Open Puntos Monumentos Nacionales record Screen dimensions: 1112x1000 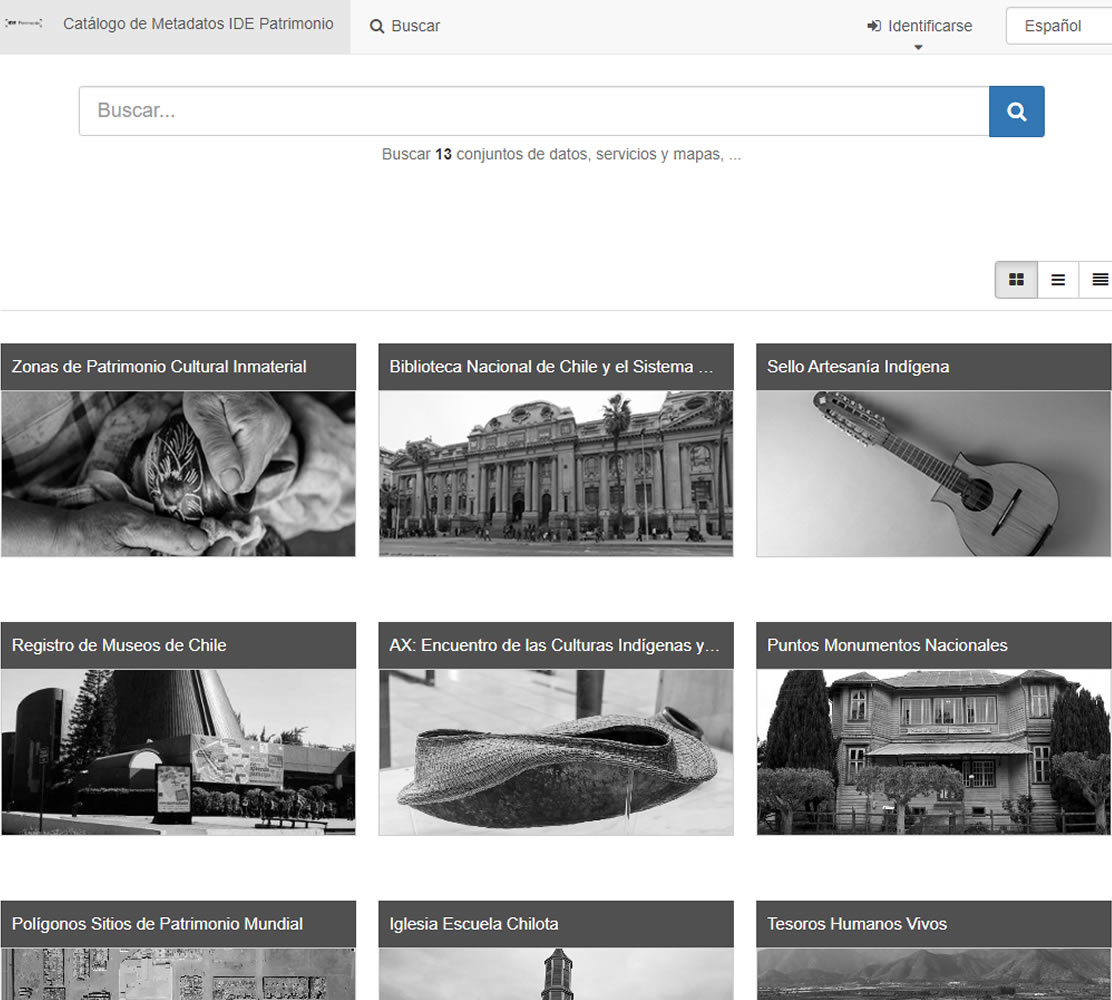point(887,646)
